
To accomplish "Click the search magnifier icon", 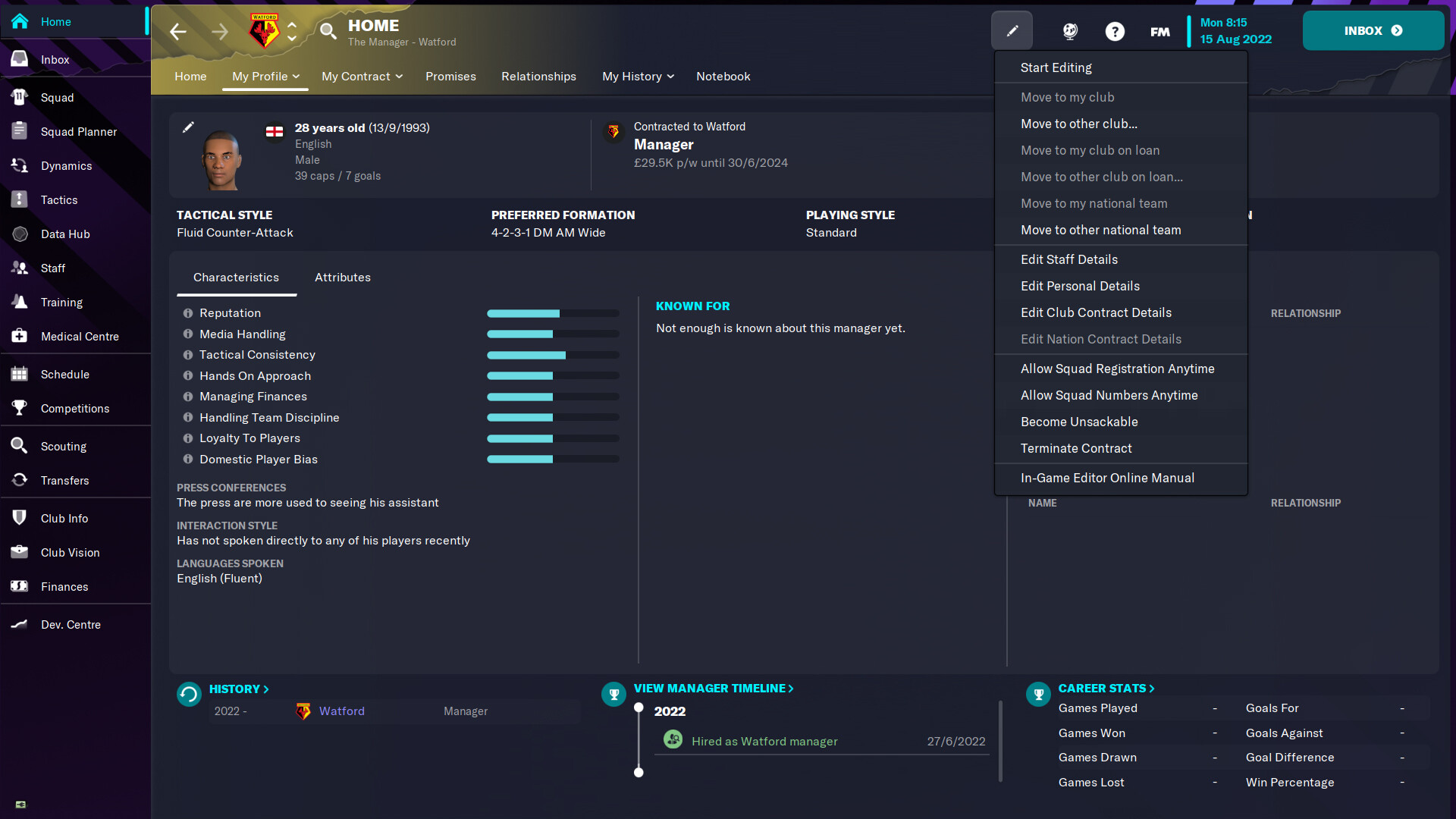I will click(329, 30).
